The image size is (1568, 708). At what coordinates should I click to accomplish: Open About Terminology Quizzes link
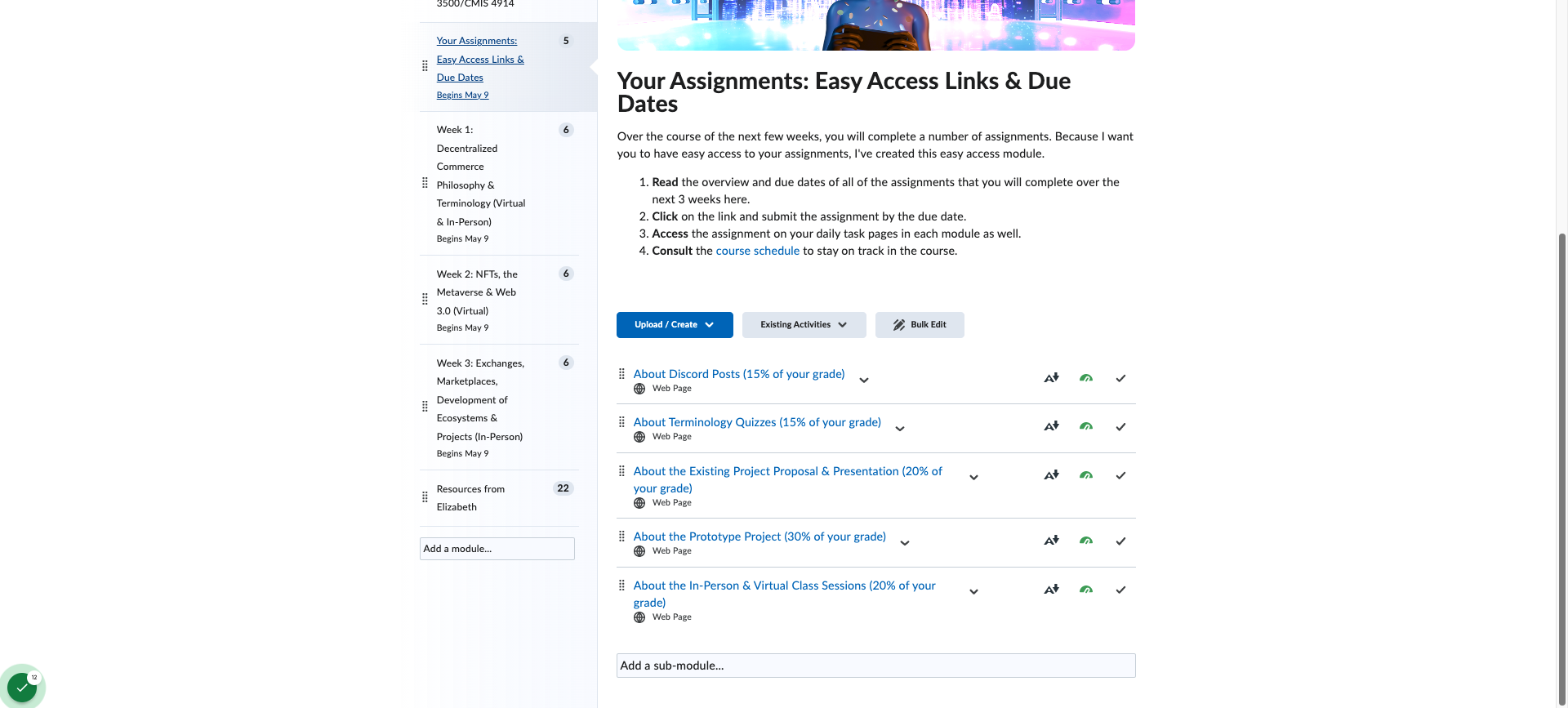(x=757, y=422)
